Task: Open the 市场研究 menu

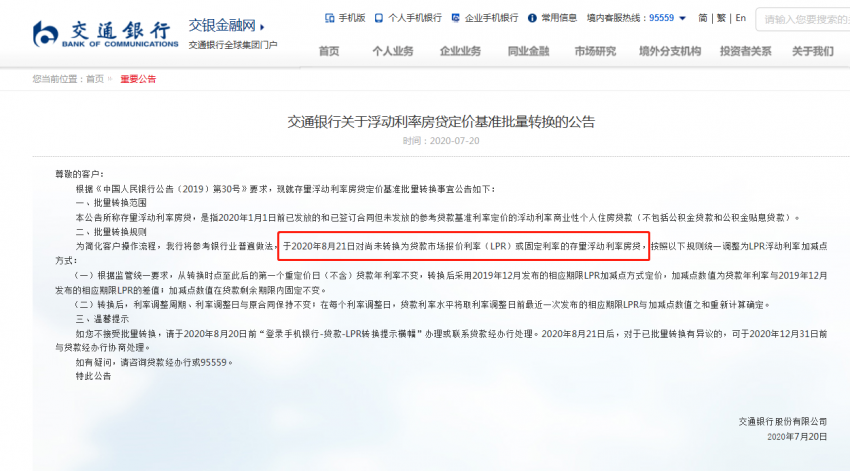Action: [595, 51]
